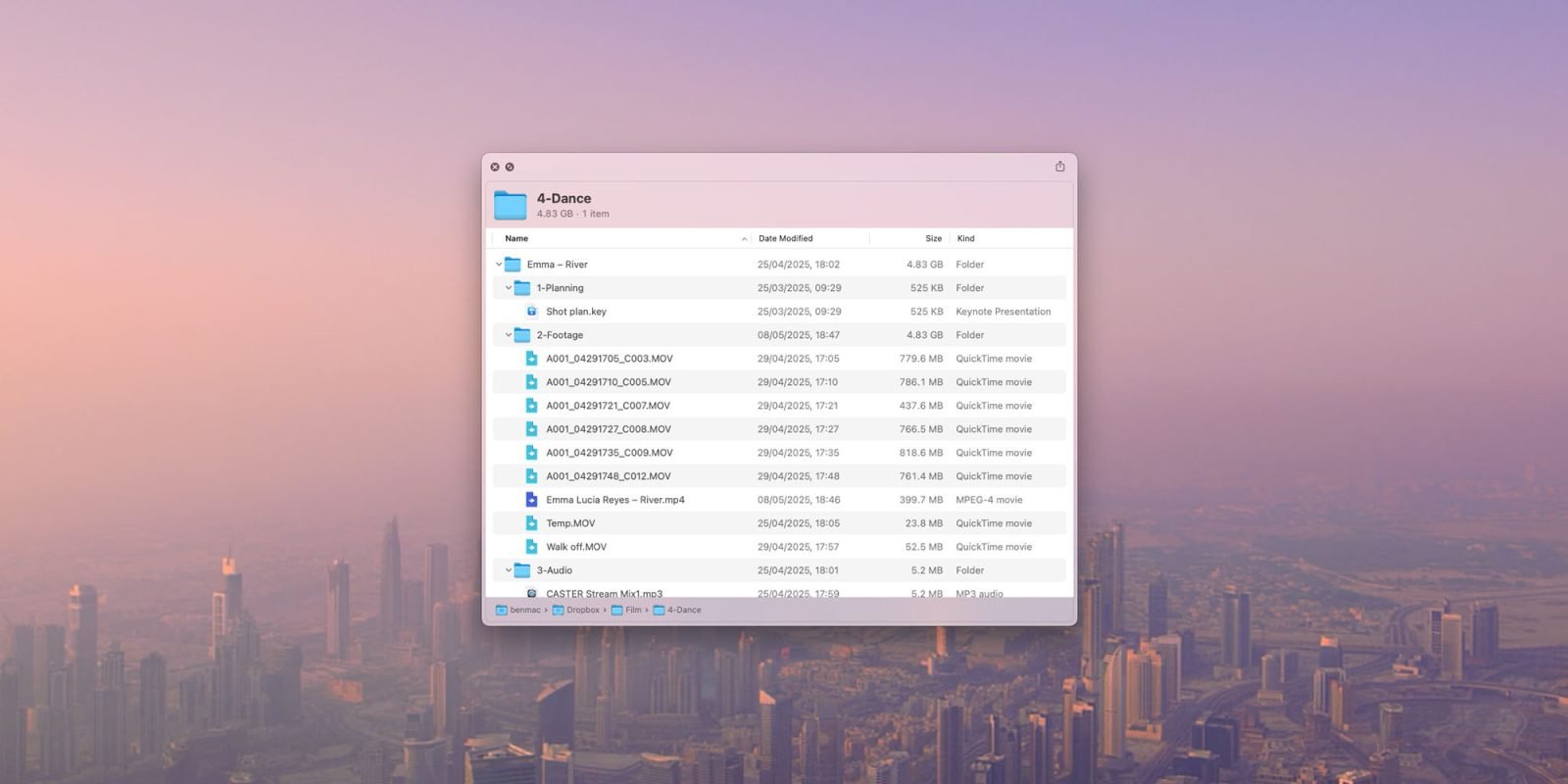This screenshot has width=1568, height=784.
Task: Sort by the Name column header
Action: coord(516,238)
